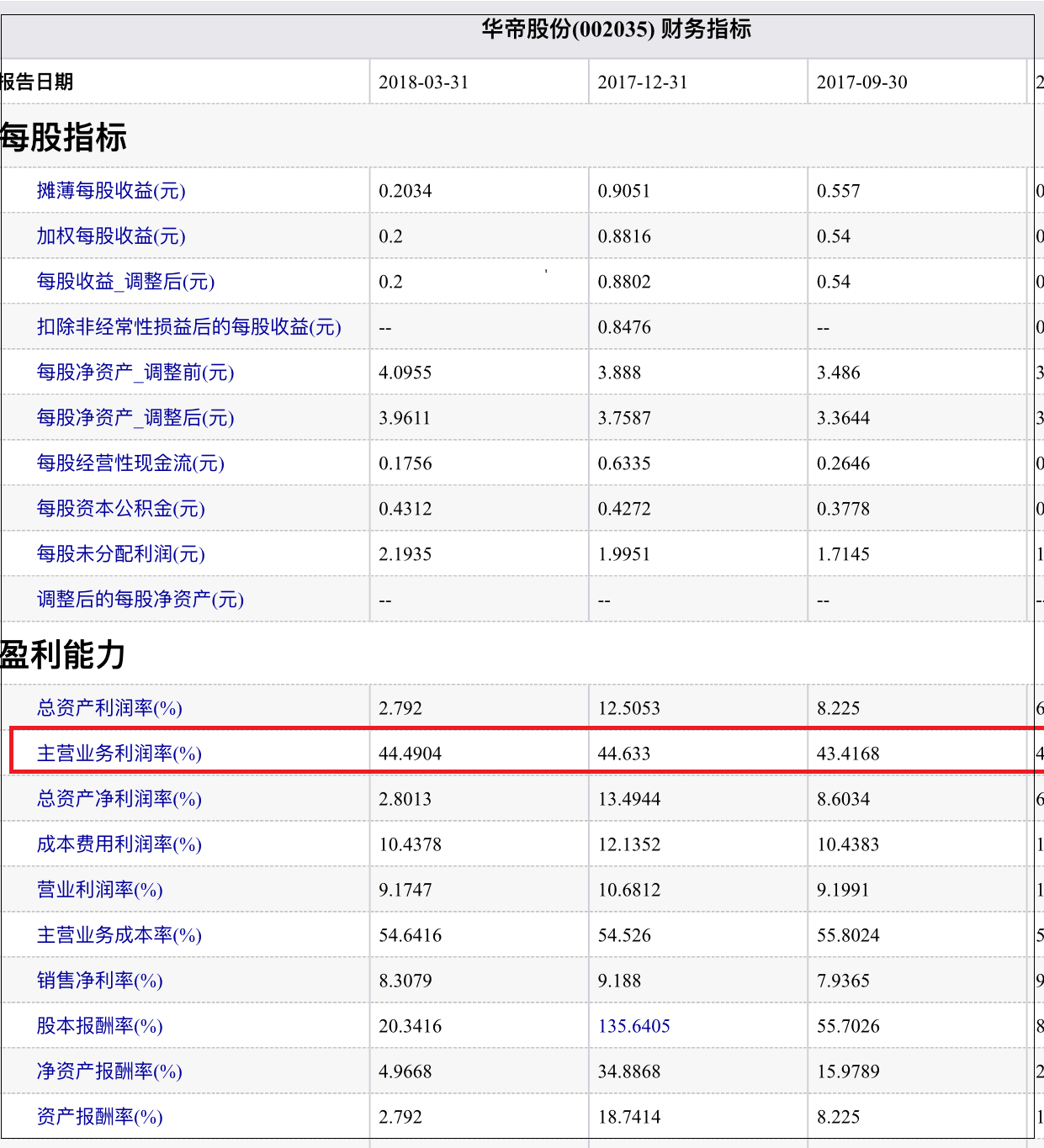This screenshot has height=1148, width=1044.
Task: Click the 每股收益_调整后(元) link
Action: 125,282
